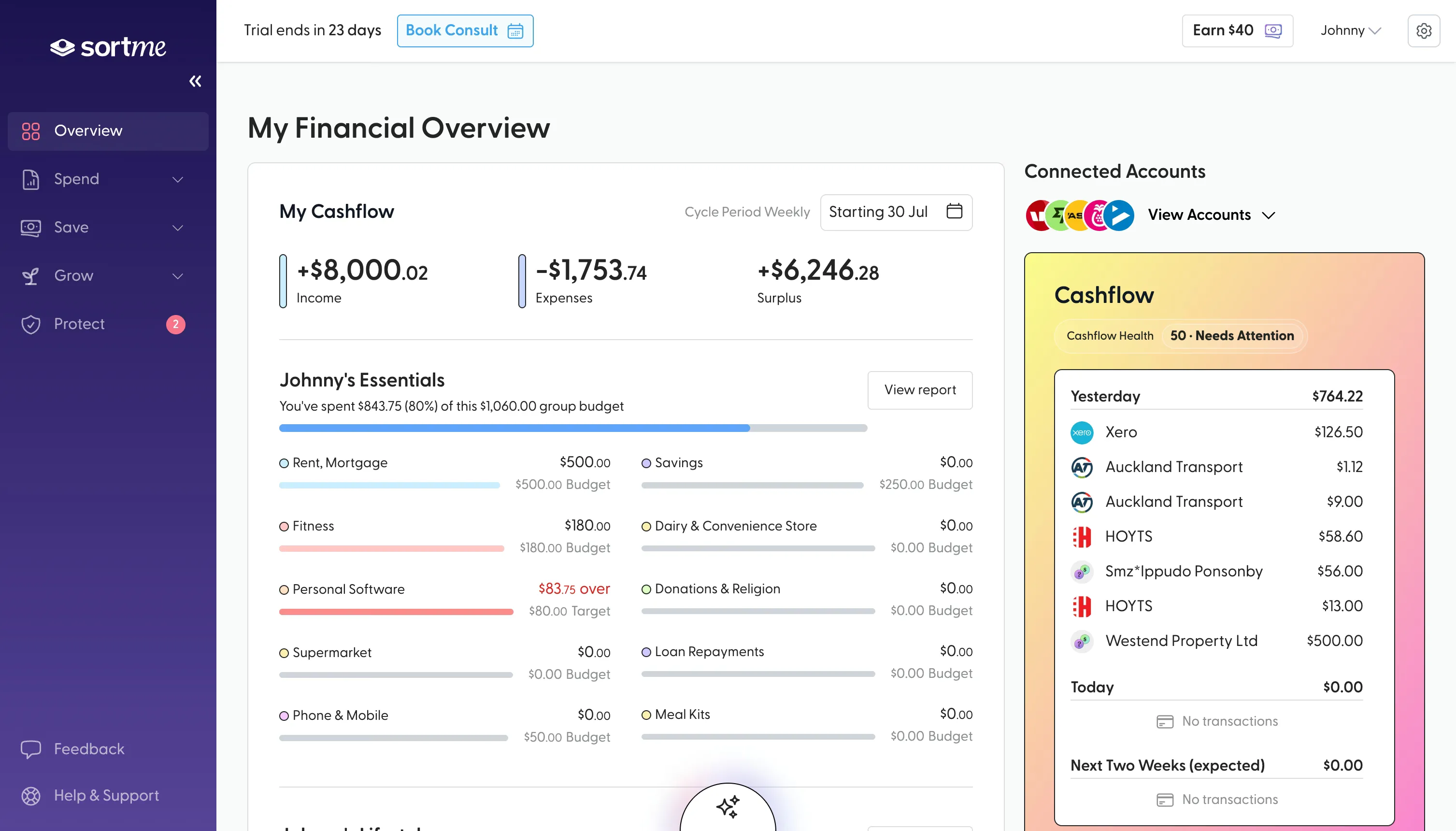Image resolution: width=1456 pixels, height=831 pixels.
Task: Click the Meal Kits category
Action: click(683, 714)
